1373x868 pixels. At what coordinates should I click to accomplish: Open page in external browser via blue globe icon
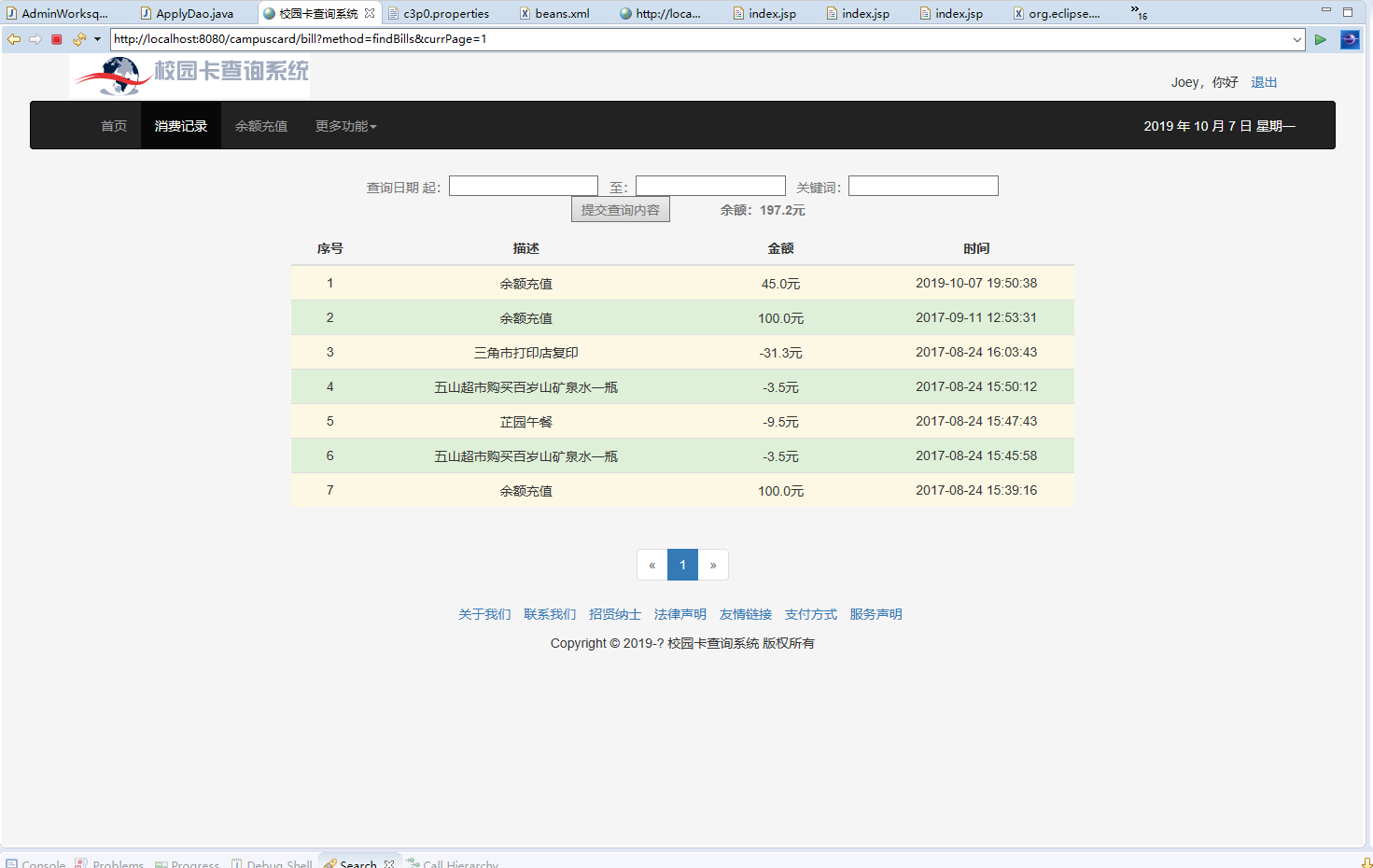[x=1350, y=39]
